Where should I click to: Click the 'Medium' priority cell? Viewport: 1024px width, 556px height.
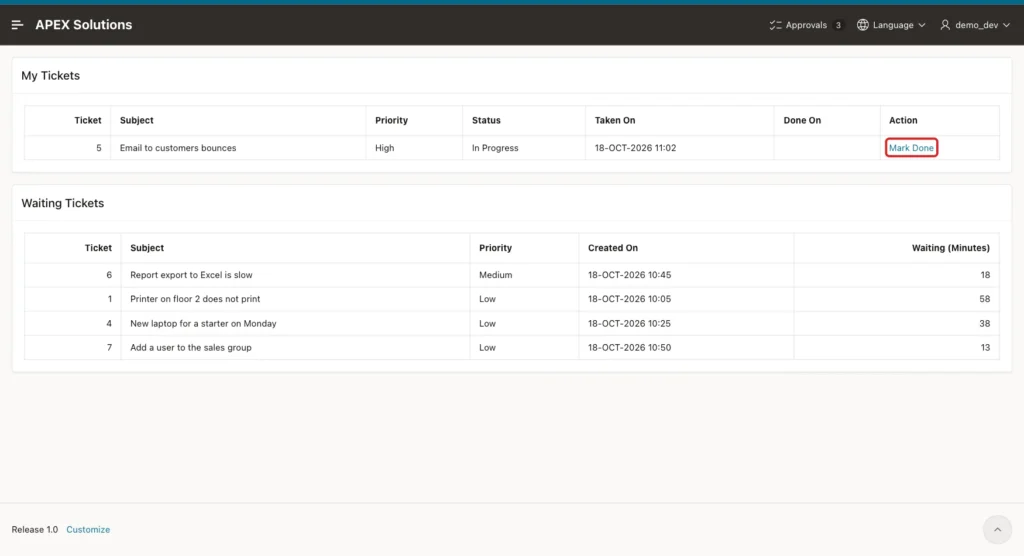pos(495,275)
